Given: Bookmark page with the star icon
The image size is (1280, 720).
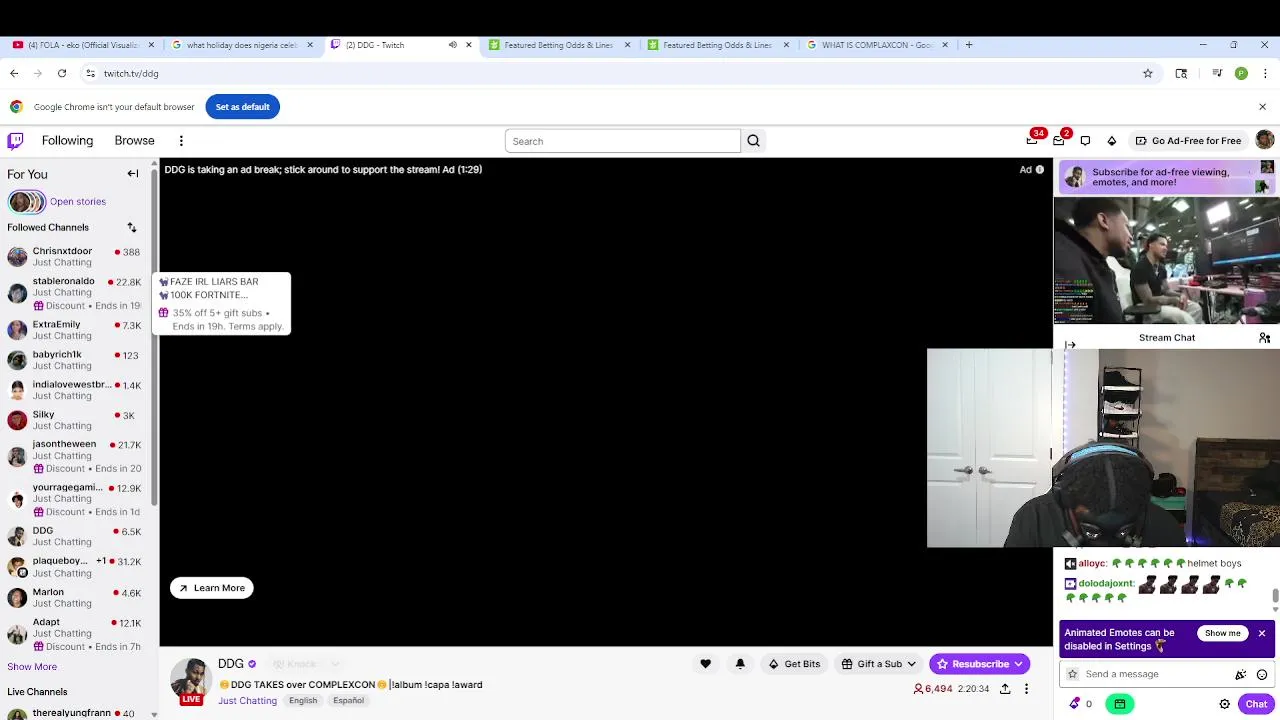Looking at the screenshot, I should pyautogui.click(x=1148, y=73).
